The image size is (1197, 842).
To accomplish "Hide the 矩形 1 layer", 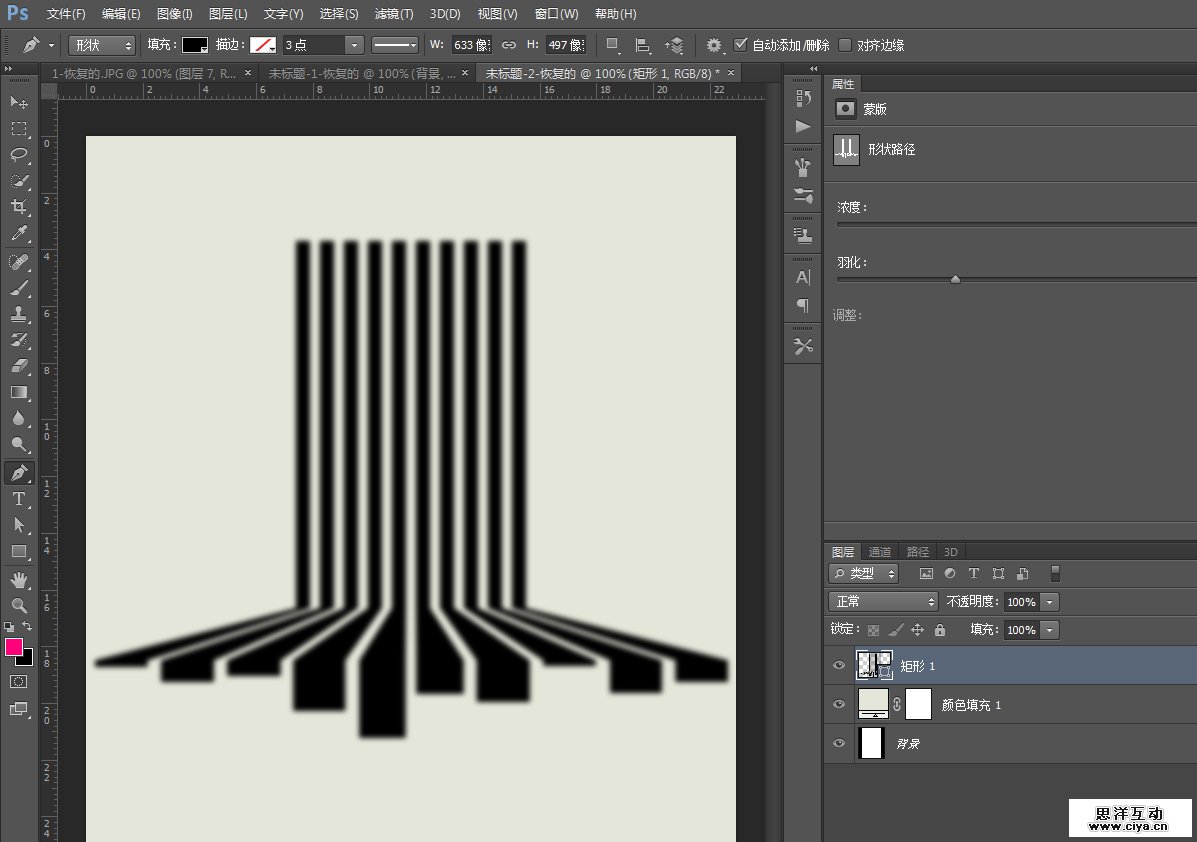I will (839, 665).
